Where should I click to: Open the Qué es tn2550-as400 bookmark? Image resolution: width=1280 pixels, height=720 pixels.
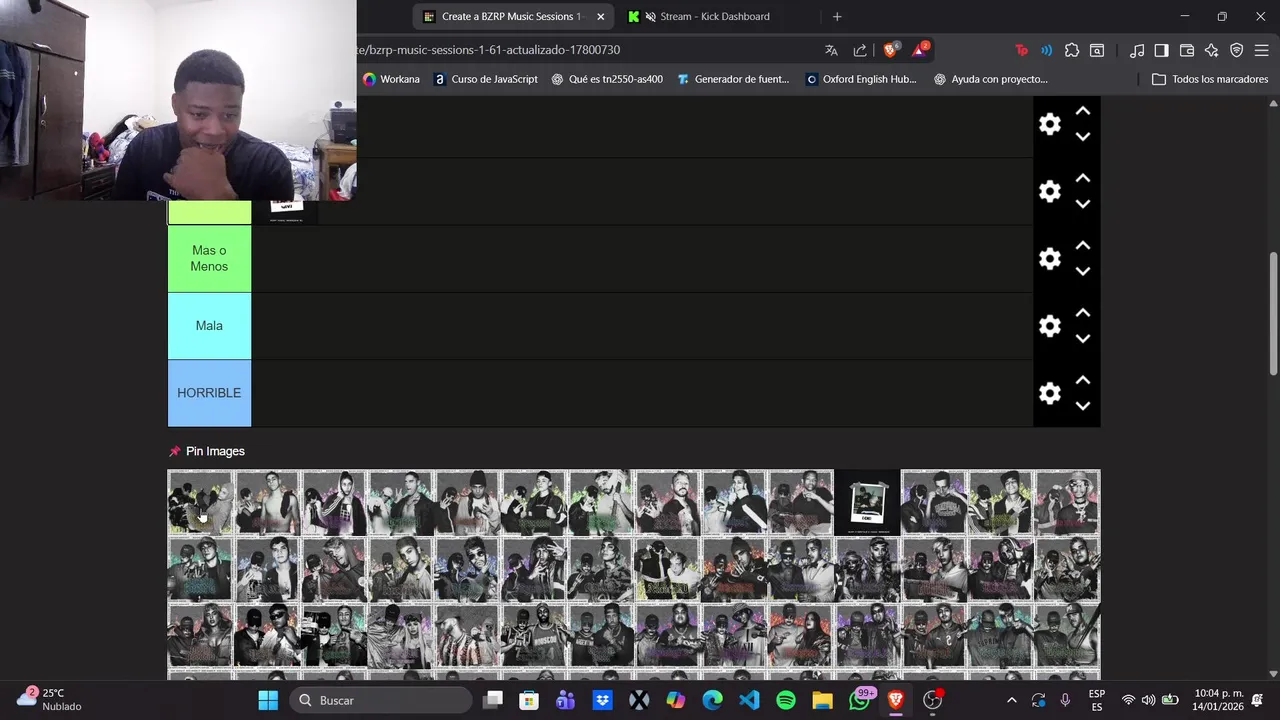607,79
